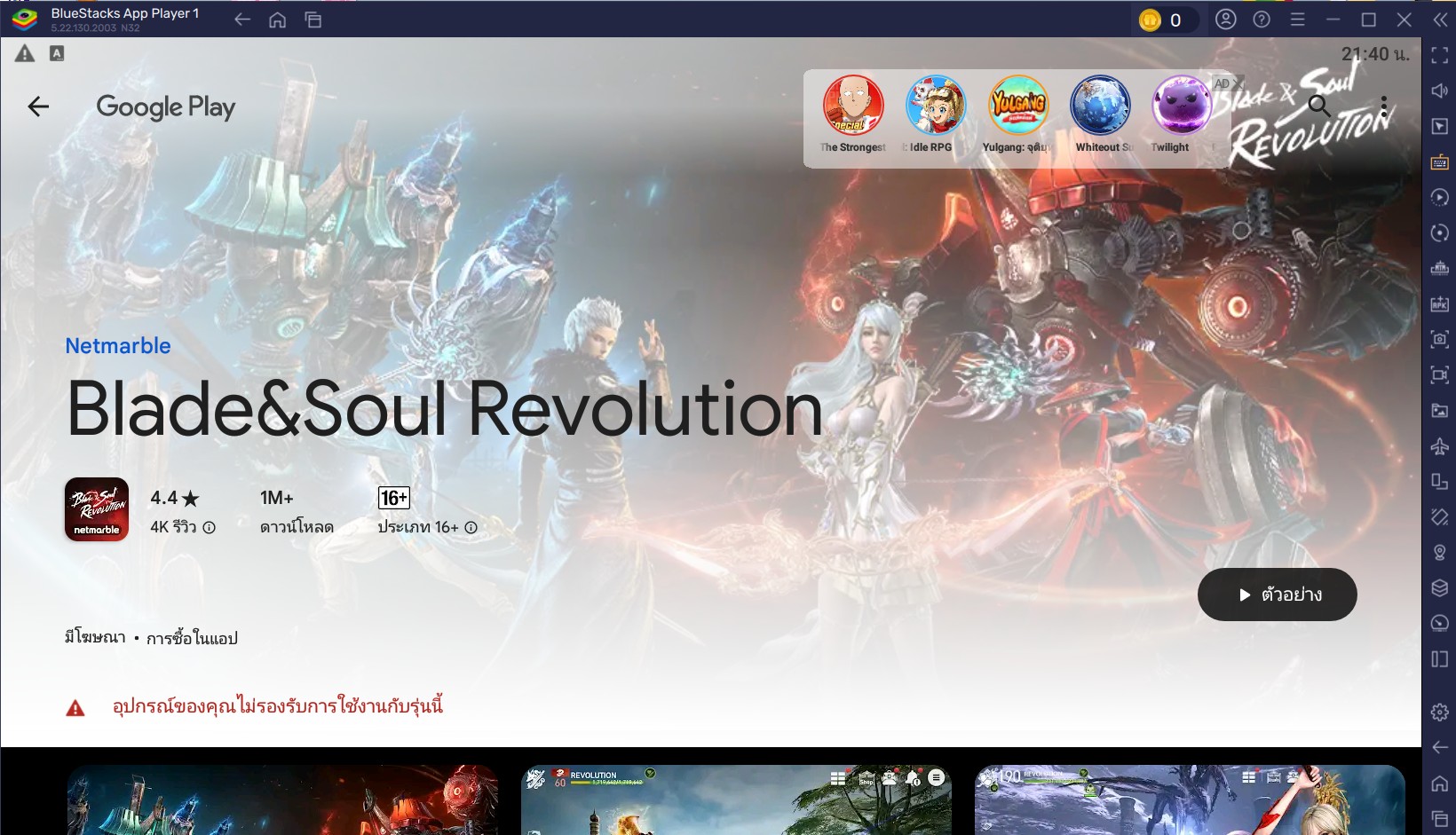Open the first game screenshot thumbnail
This screenshot has width=1456, height=835.
tap(282, 800)
